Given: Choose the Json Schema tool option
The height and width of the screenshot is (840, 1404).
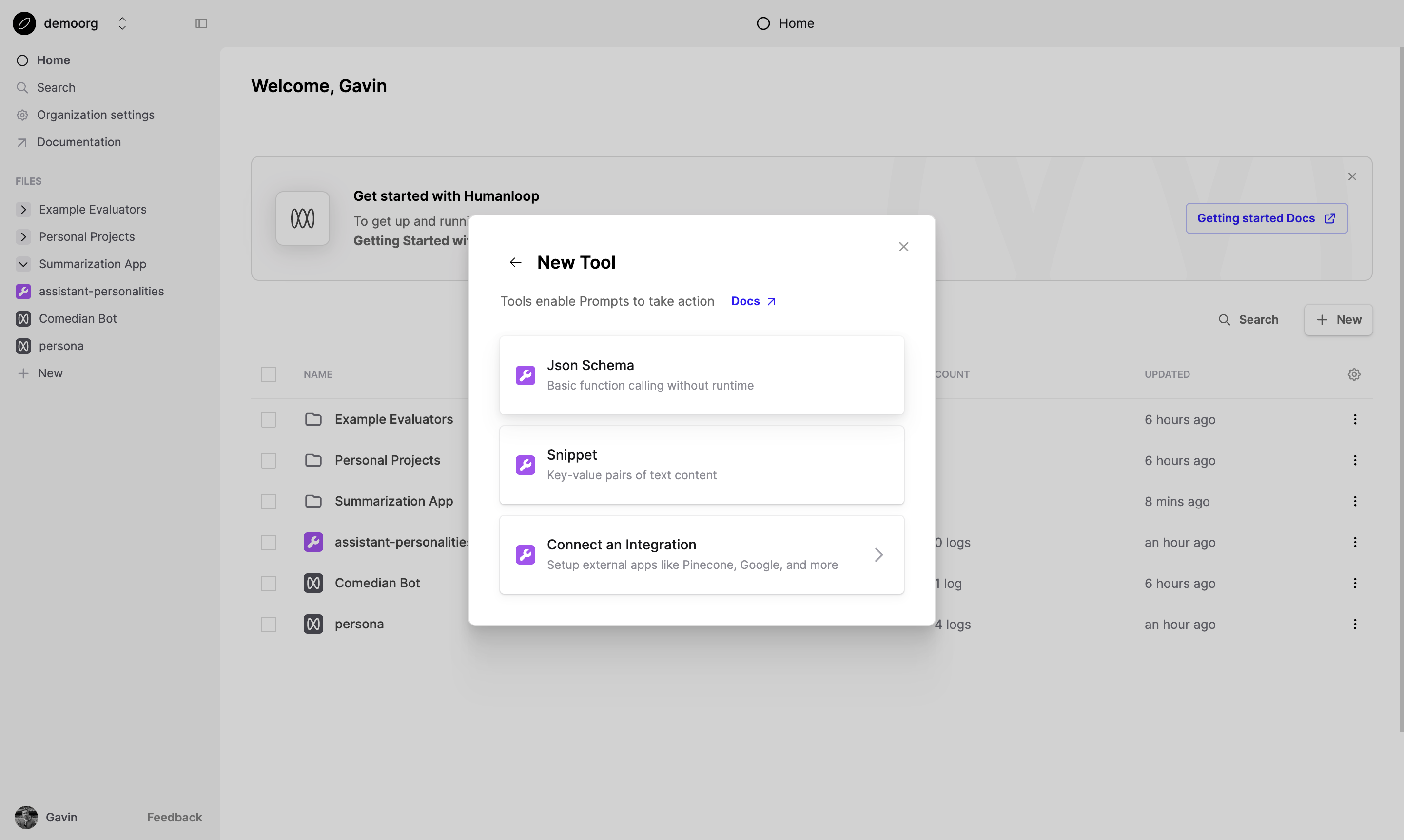Looking at the screenshot, I should pyautogui.click(x=702, y=375).
